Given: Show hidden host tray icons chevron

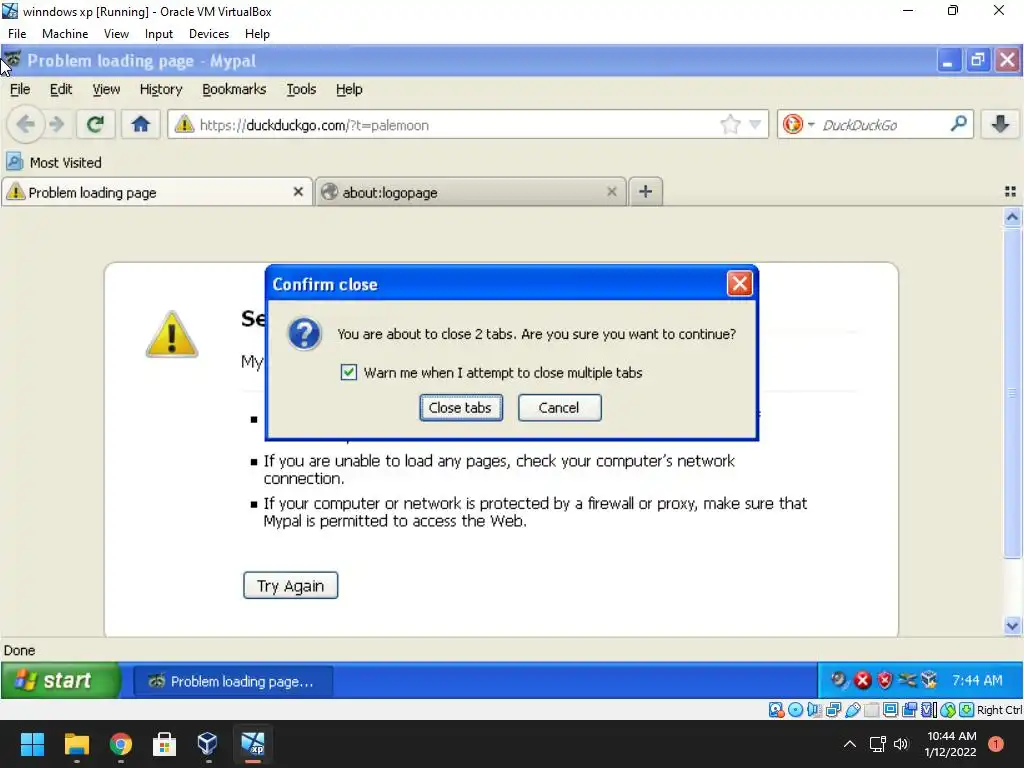Looking at the screenshot, I should (x=850, y=744).
